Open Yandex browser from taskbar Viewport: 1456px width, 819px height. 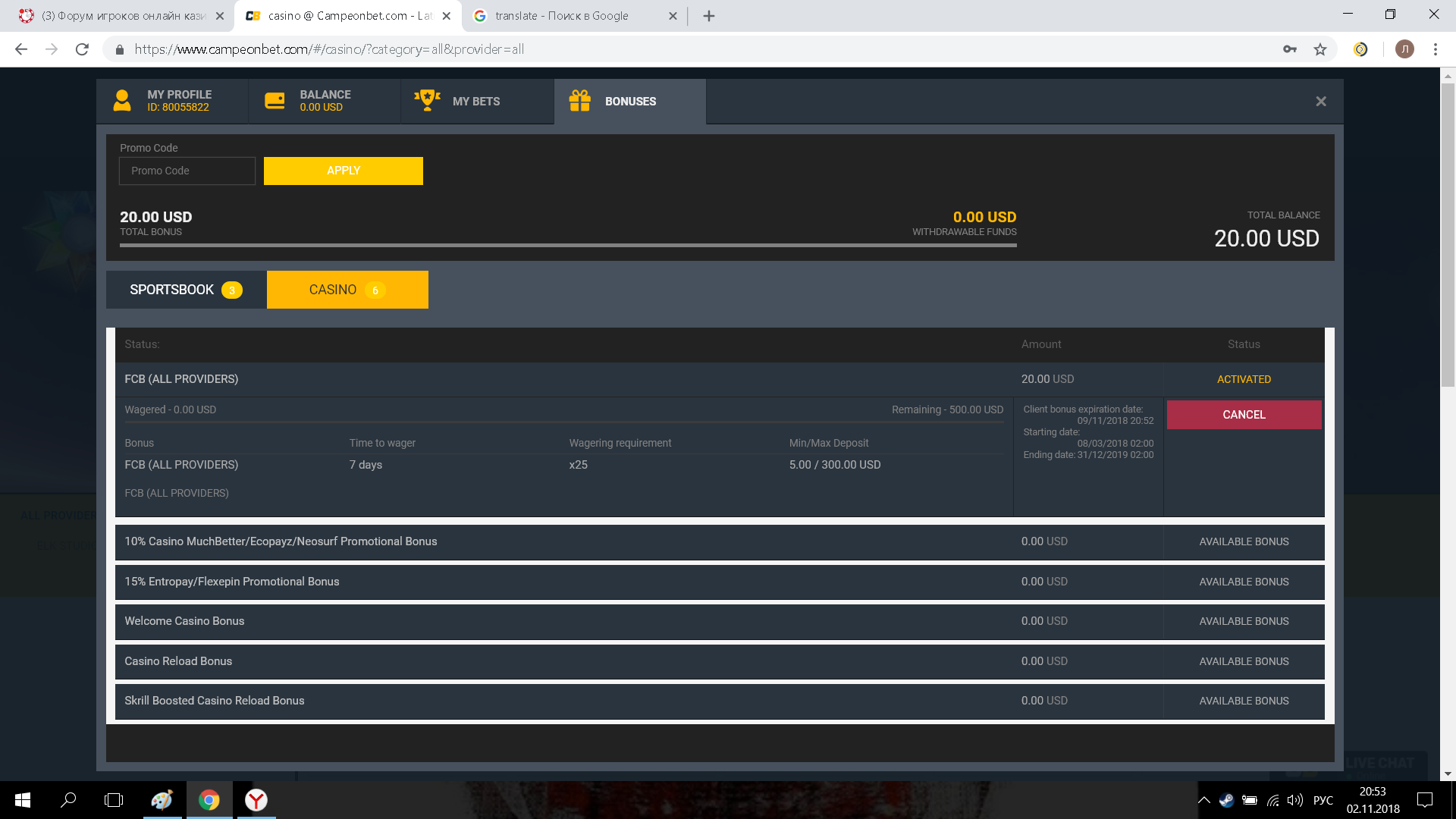tap(256, 800)
